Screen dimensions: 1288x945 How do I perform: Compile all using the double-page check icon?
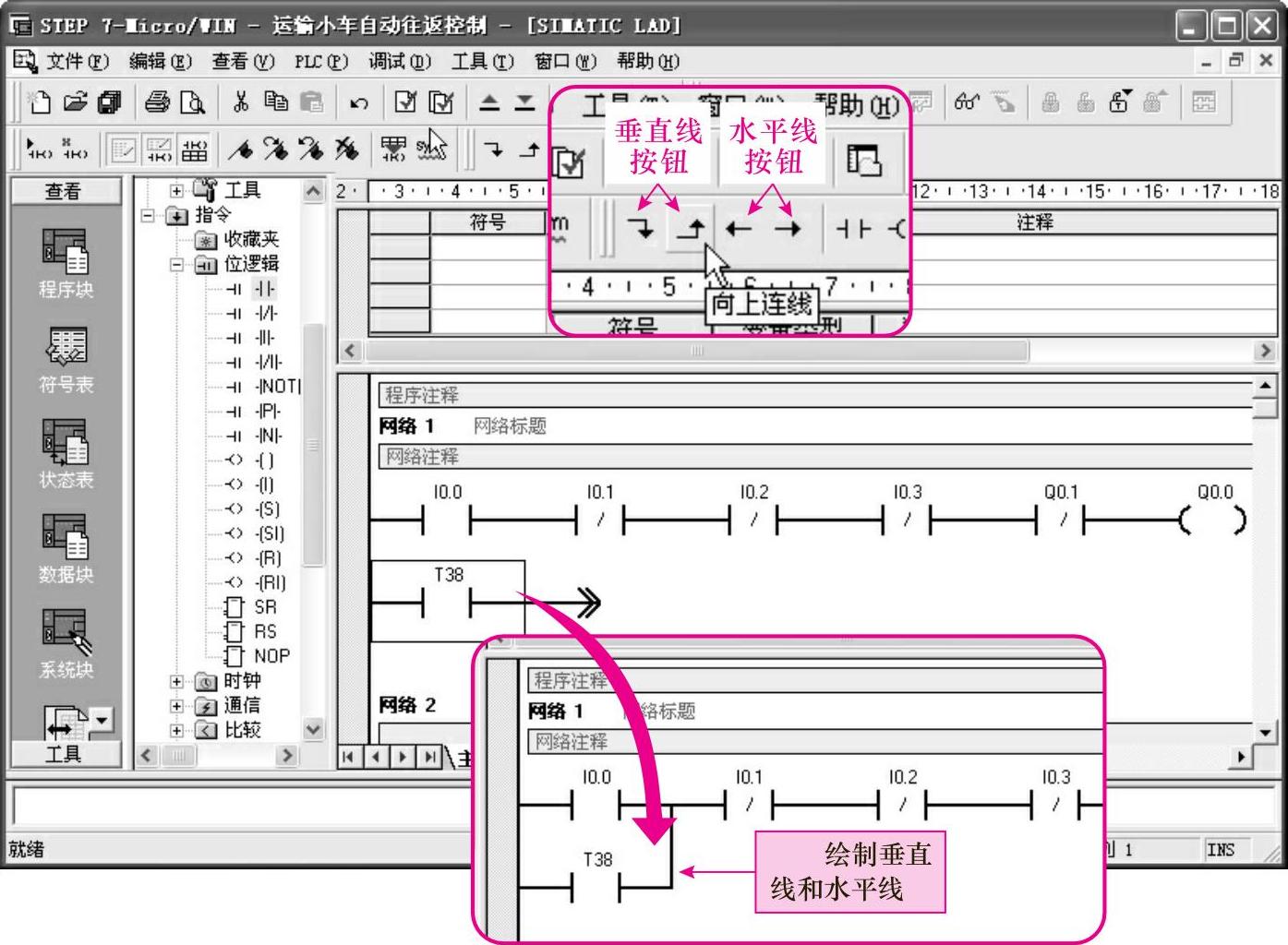point(442,102)
